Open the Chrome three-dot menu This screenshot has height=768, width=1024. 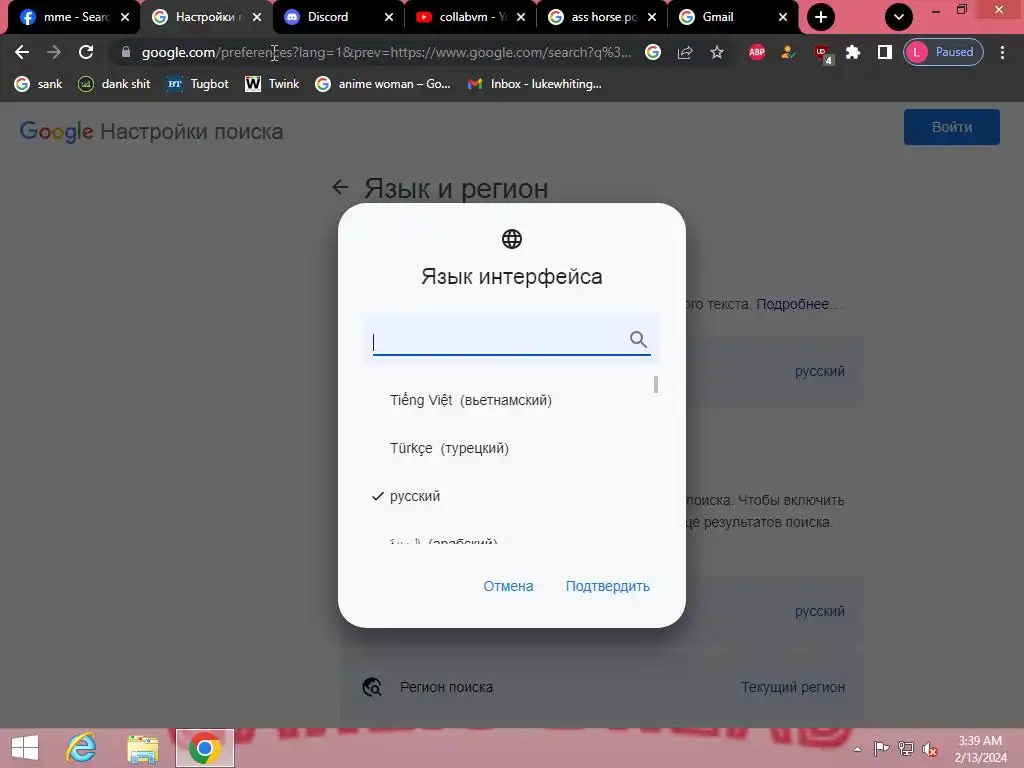[1002, 52]
